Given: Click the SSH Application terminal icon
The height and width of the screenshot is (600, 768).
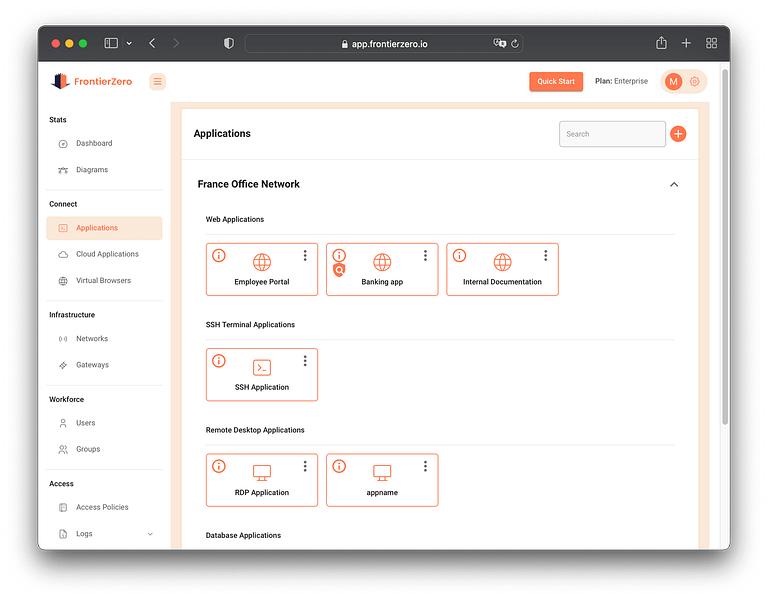Looking at the screenshot, I should 262,367.
